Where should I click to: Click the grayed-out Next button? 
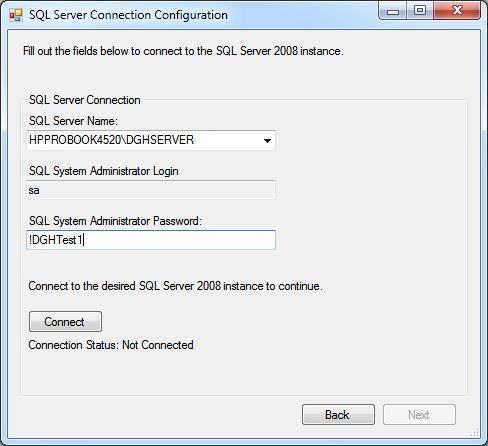[x=419, y=415]
